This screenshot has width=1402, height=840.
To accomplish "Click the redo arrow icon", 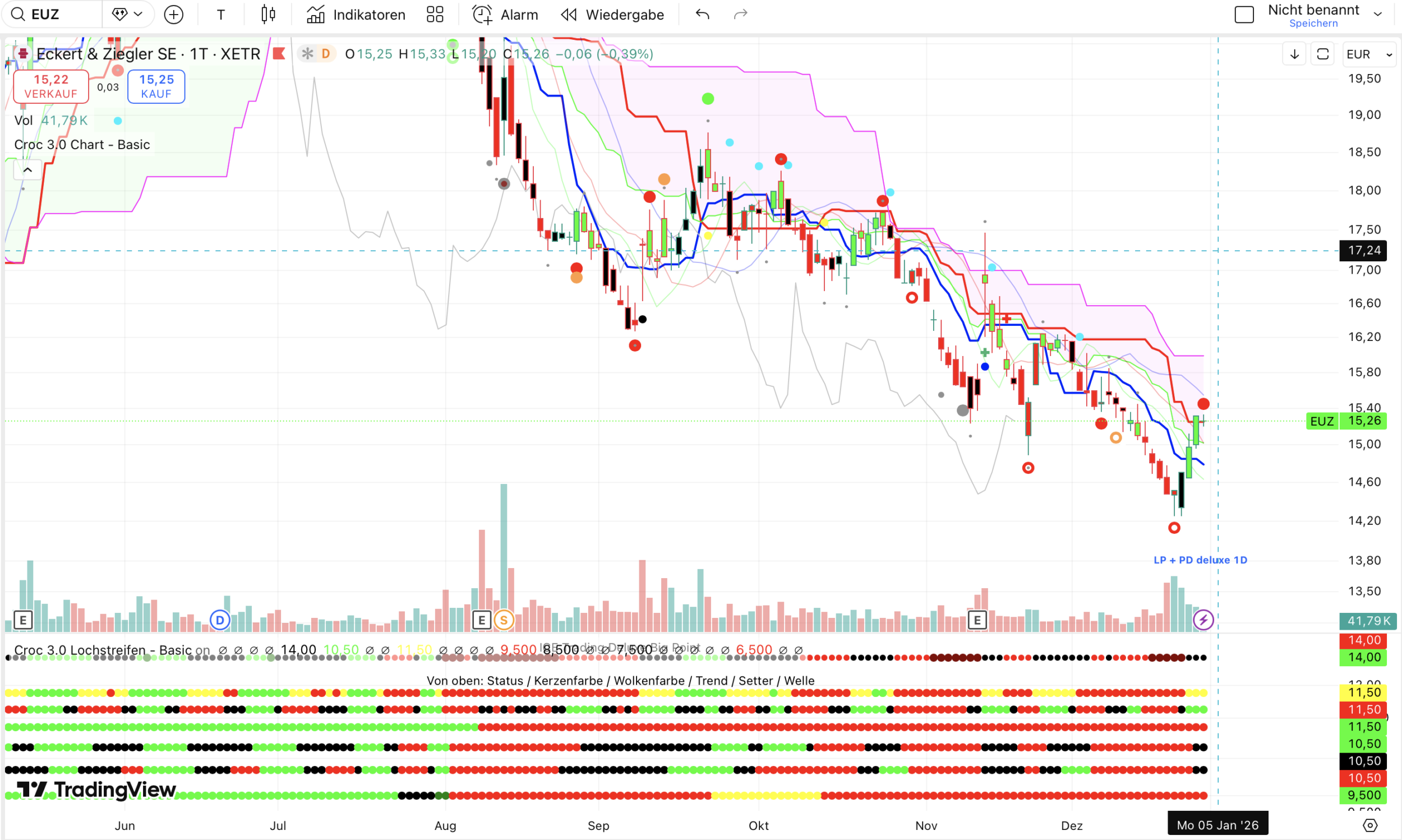I will coord(740,14).
